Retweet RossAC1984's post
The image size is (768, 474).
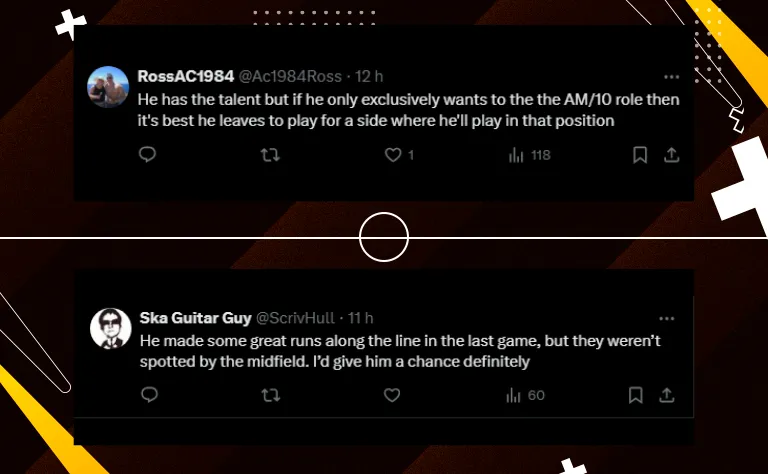270,155
